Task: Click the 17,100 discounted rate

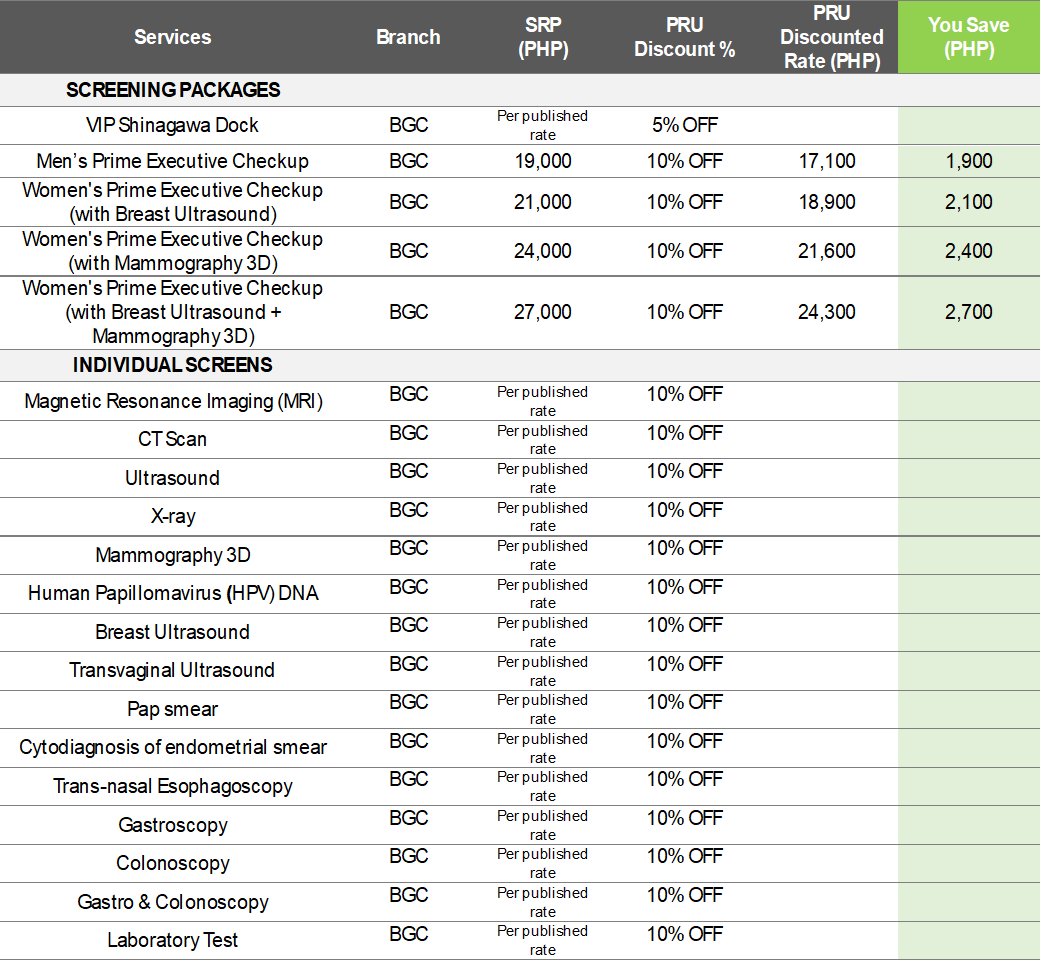Action: click(827, 161)
